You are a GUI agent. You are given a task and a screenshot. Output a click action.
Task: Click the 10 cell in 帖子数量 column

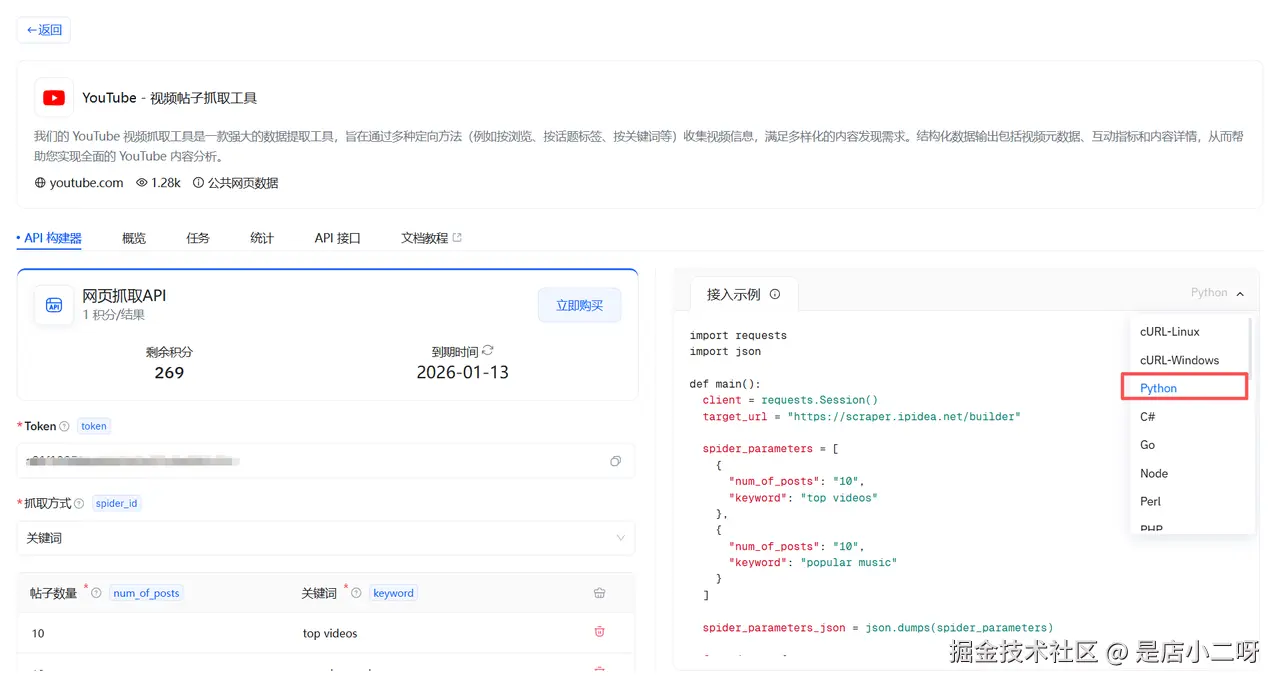tap(38, 633)
